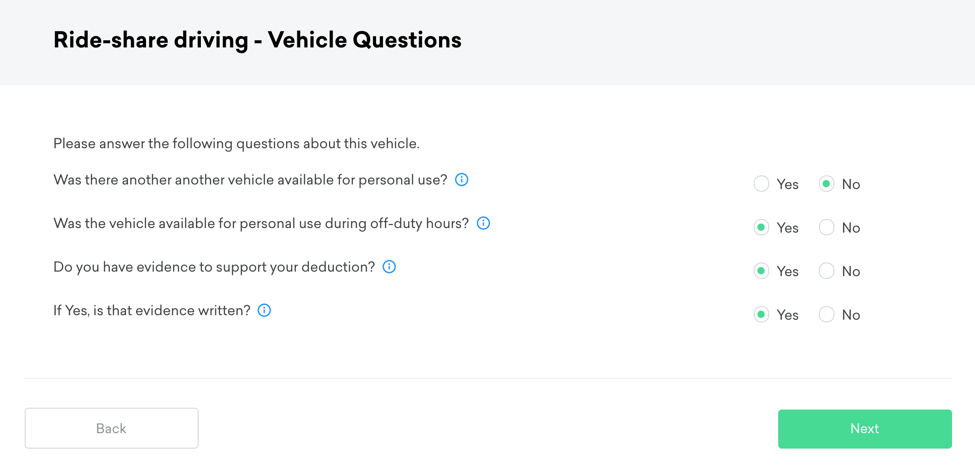Screen dimensions: 975x467
Task: Click the 'another vehicle available for personal use' question text
Action: [x=250, y=180]
